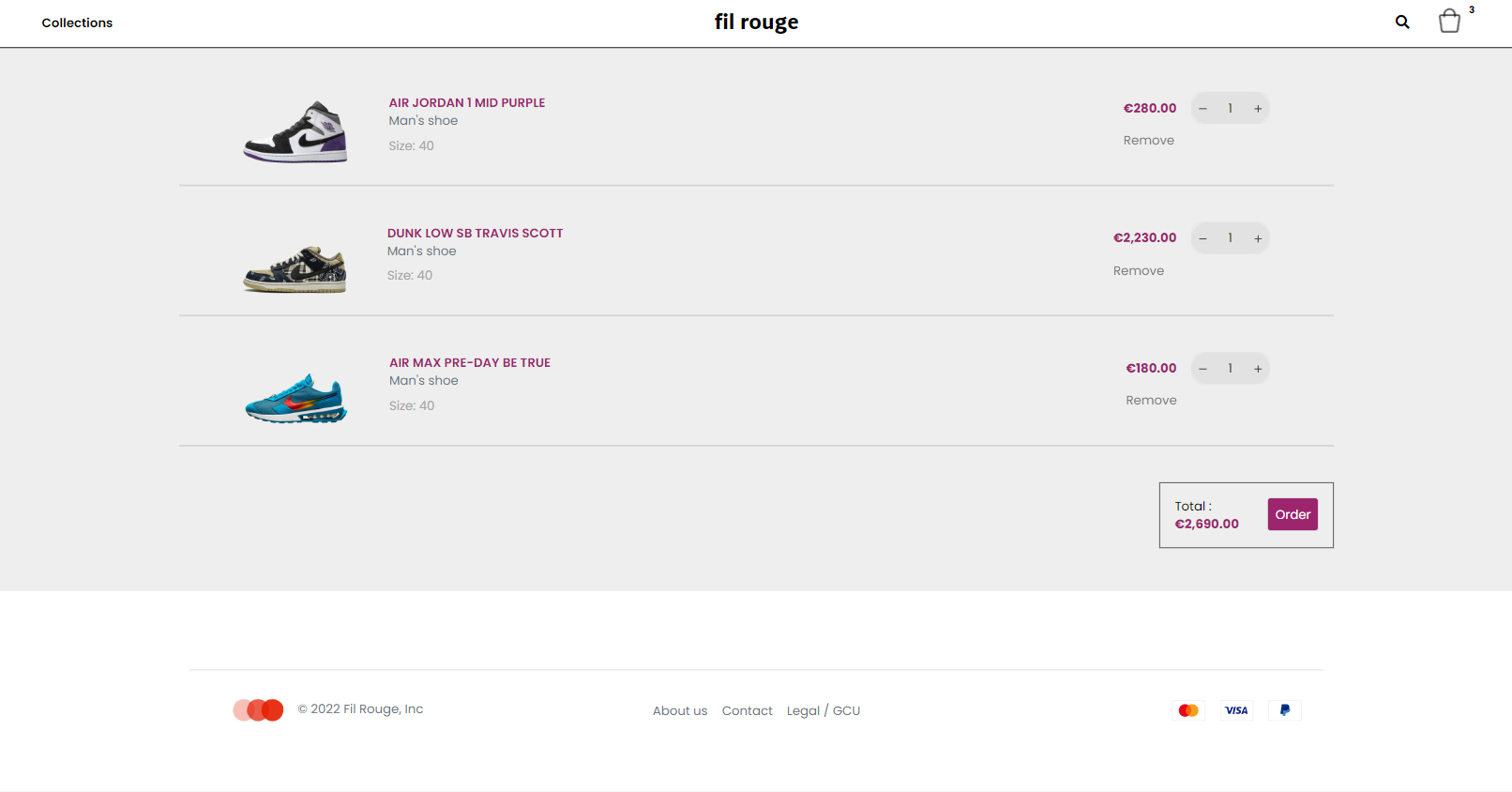Decrease Dunk Low SB Travis Scott quantity
The width and height of the screenshot is (1512, 792).
(x=1202, y=238)
